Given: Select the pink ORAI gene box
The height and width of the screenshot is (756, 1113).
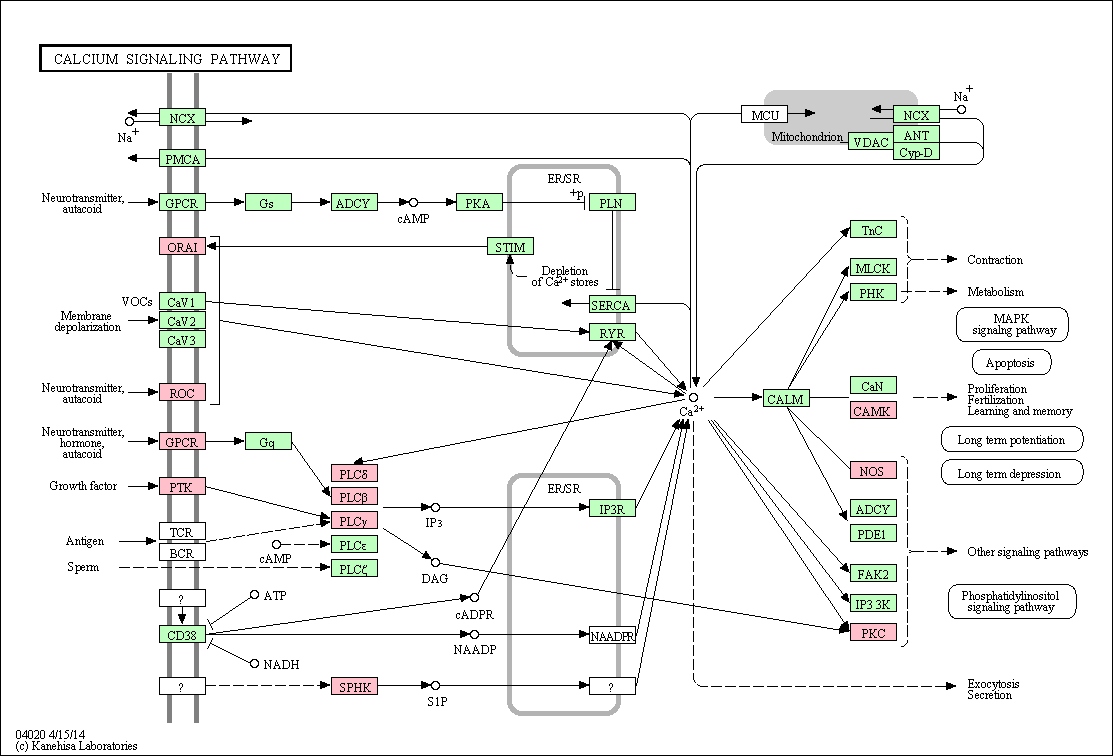Looking at the screenshot, I should (x=182, y=246).
